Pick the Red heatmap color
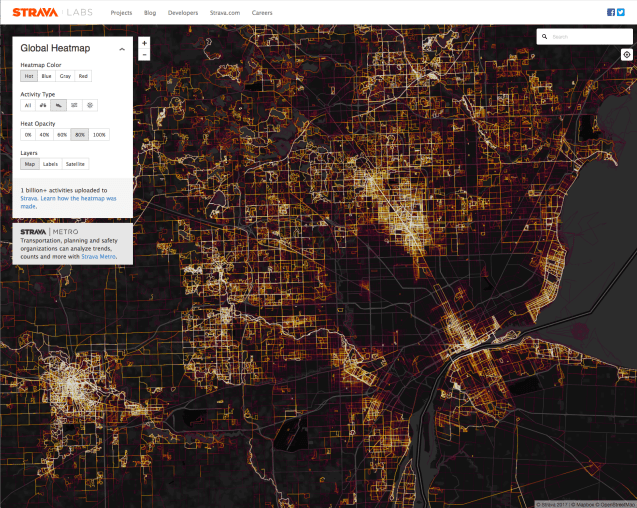 [x=83, y=76]
